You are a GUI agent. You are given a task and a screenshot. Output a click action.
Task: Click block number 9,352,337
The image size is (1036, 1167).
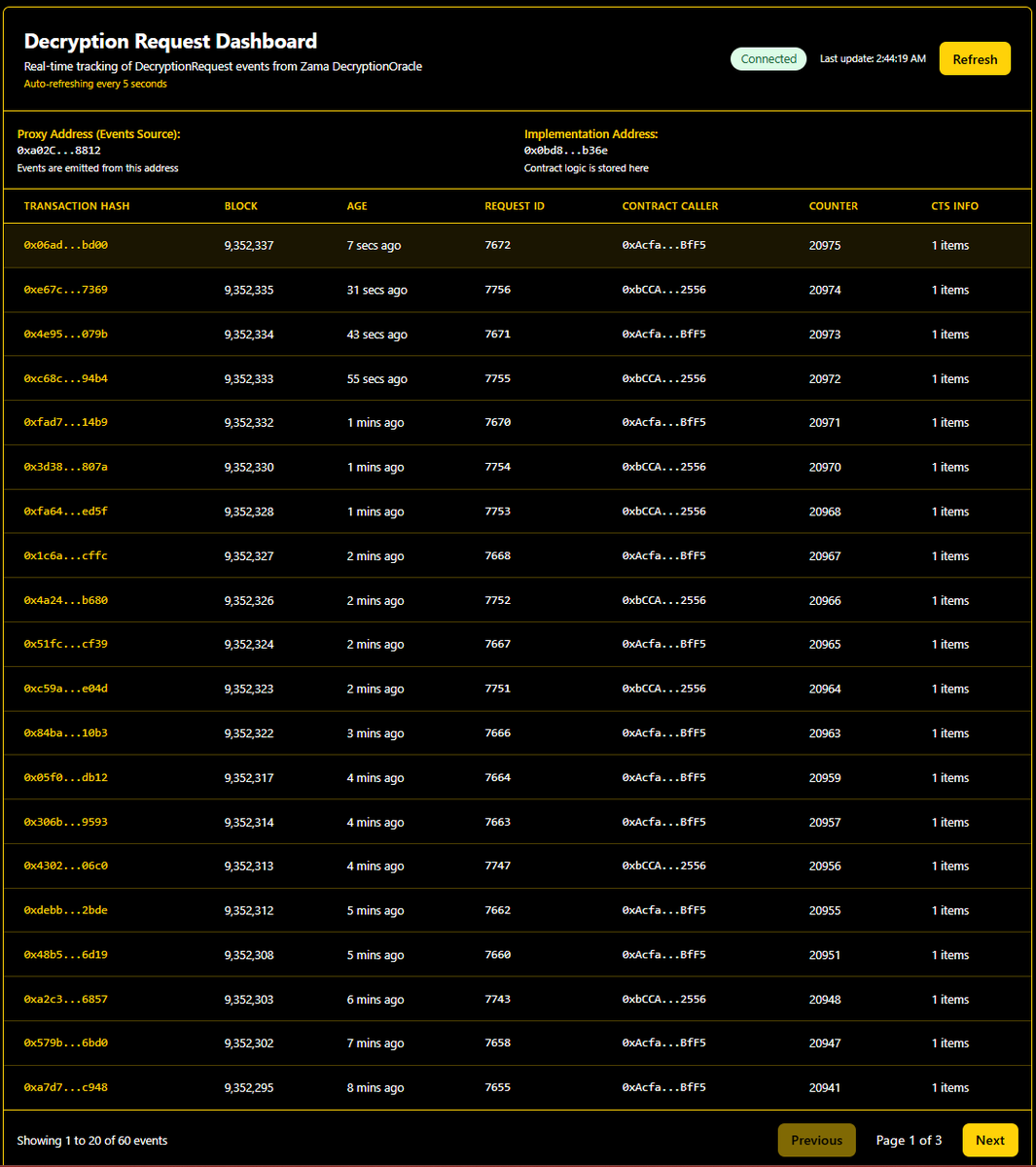(249, 246)
